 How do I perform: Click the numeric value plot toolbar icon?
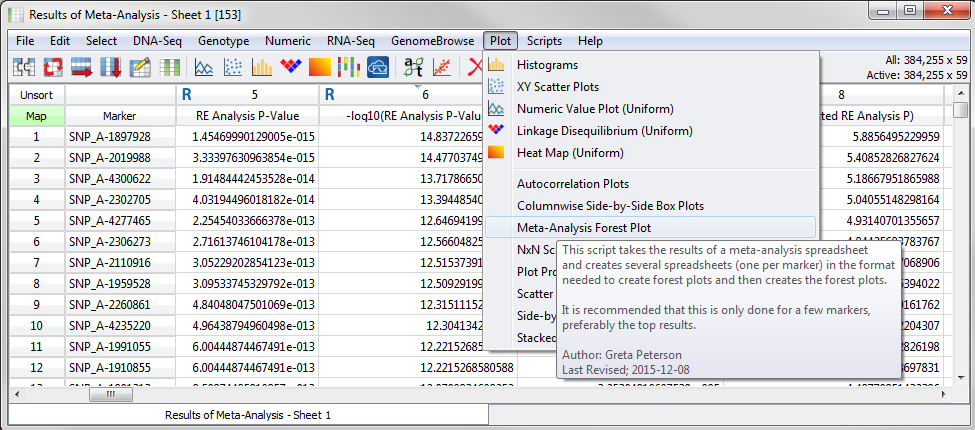(x=204, y=68)
